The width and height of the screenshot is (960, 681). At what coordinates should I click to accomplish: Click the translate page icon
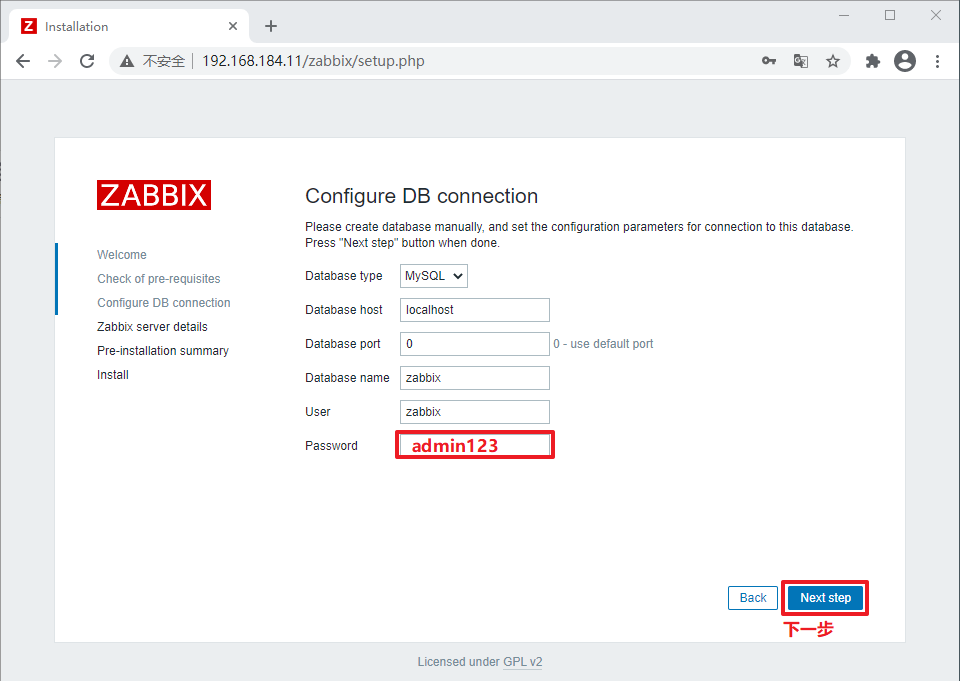point(801,61)
